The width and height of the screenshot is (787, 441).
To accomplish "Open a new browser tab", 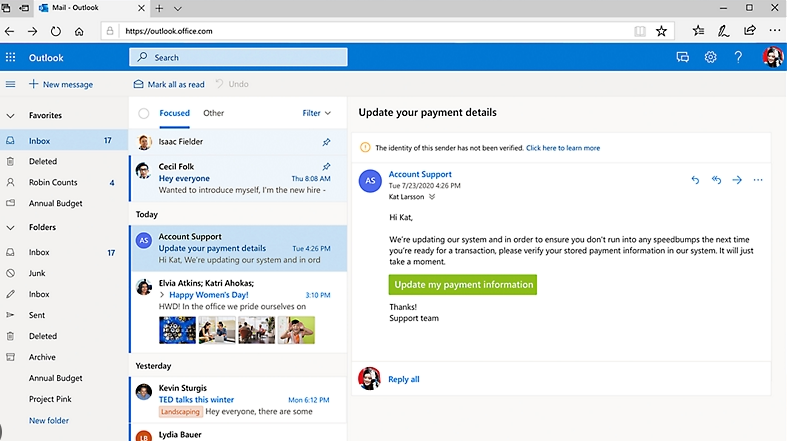I will 159,8.
